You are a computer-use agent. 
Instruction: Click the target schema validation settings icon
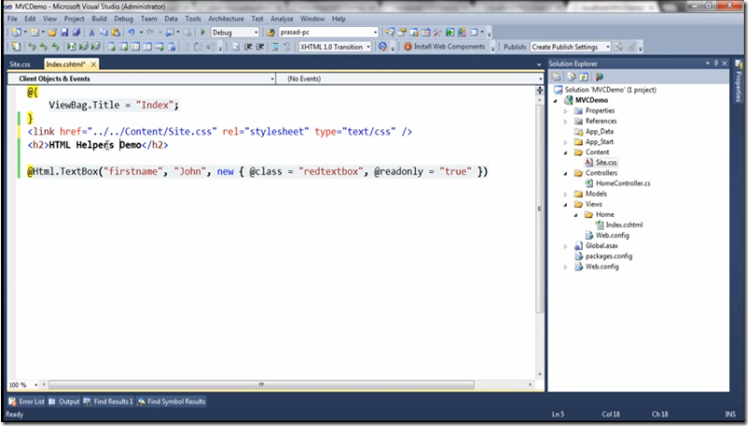click(x=383, y=47)
